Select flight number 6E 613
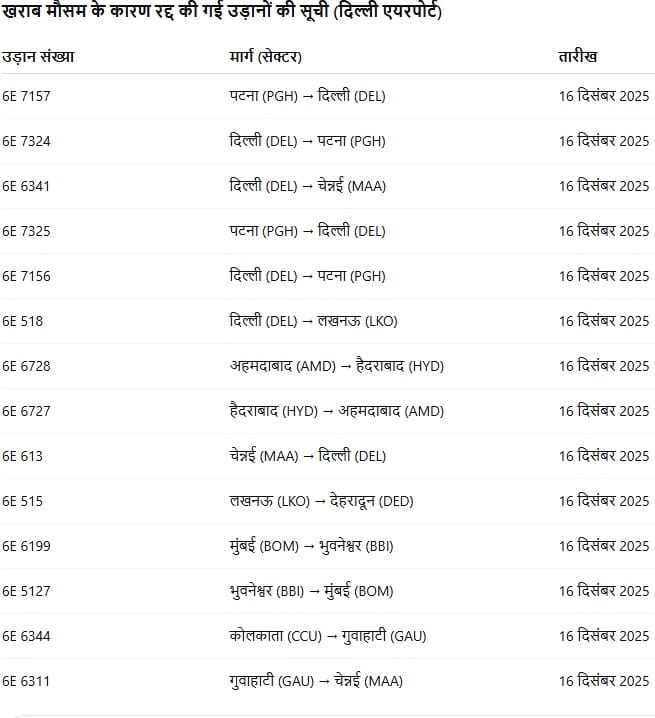The height and width of the screenshot is (718, 655). pos(22,456)
